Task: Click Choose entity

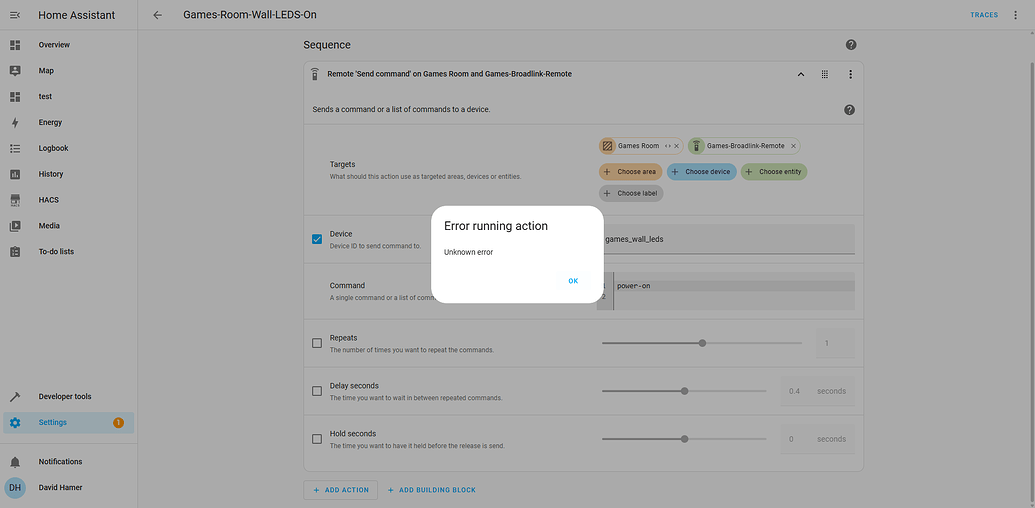Action: [x=774, y=172]
